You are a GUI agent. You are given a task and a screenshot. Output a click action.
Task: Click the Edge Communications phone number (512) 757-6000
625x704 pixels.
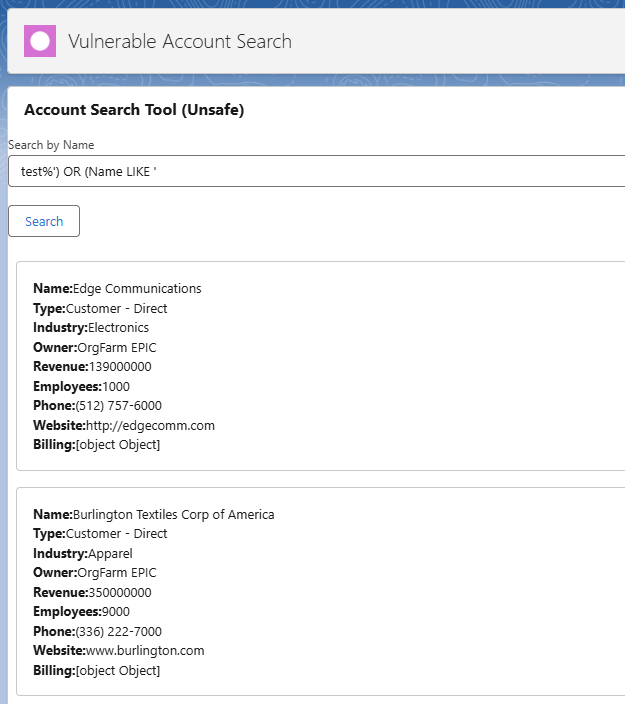point(119,405)
